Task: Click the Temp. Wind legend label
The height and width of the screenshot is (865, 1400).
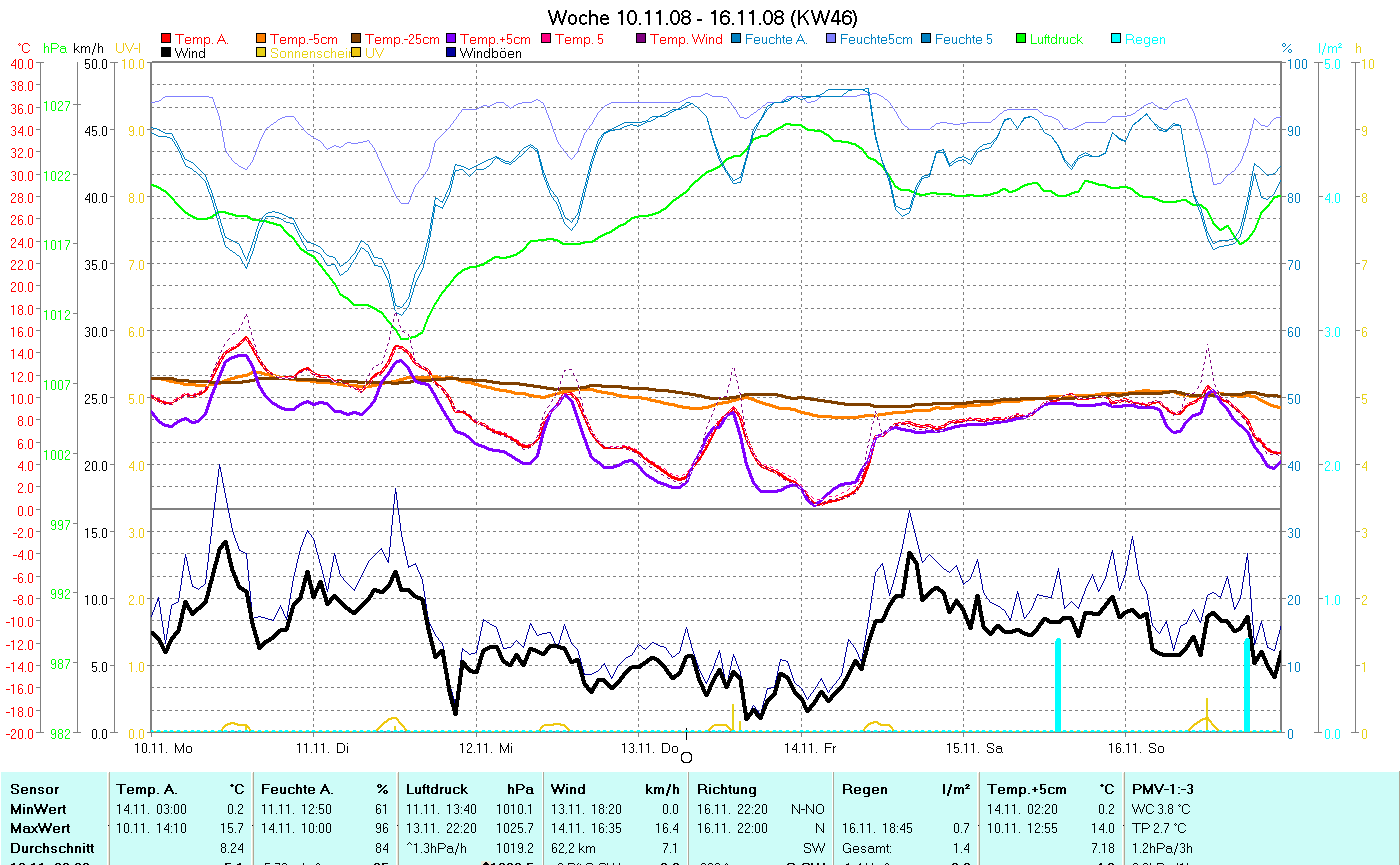Action: (x=685, y=40)
